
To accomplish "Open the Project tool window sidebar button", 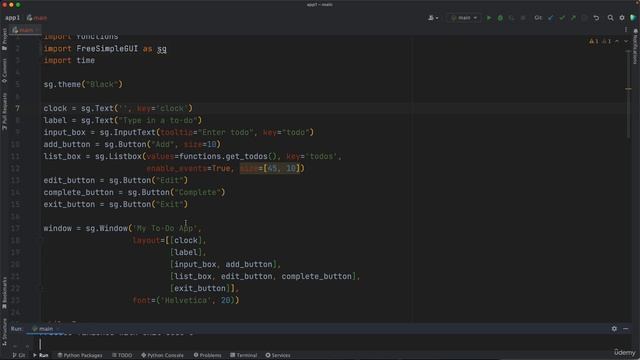I will [x=4, y=39].
